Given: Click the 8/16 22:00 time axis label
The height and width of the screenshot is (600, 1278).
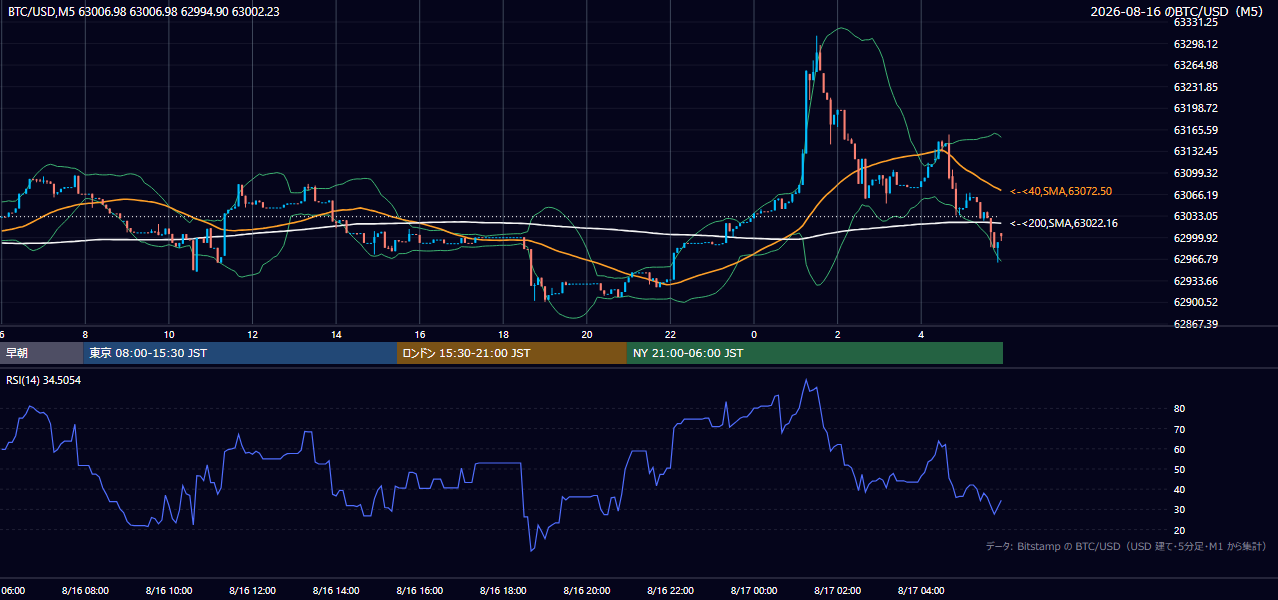Looking at the screenshot, I should point(670,590).
